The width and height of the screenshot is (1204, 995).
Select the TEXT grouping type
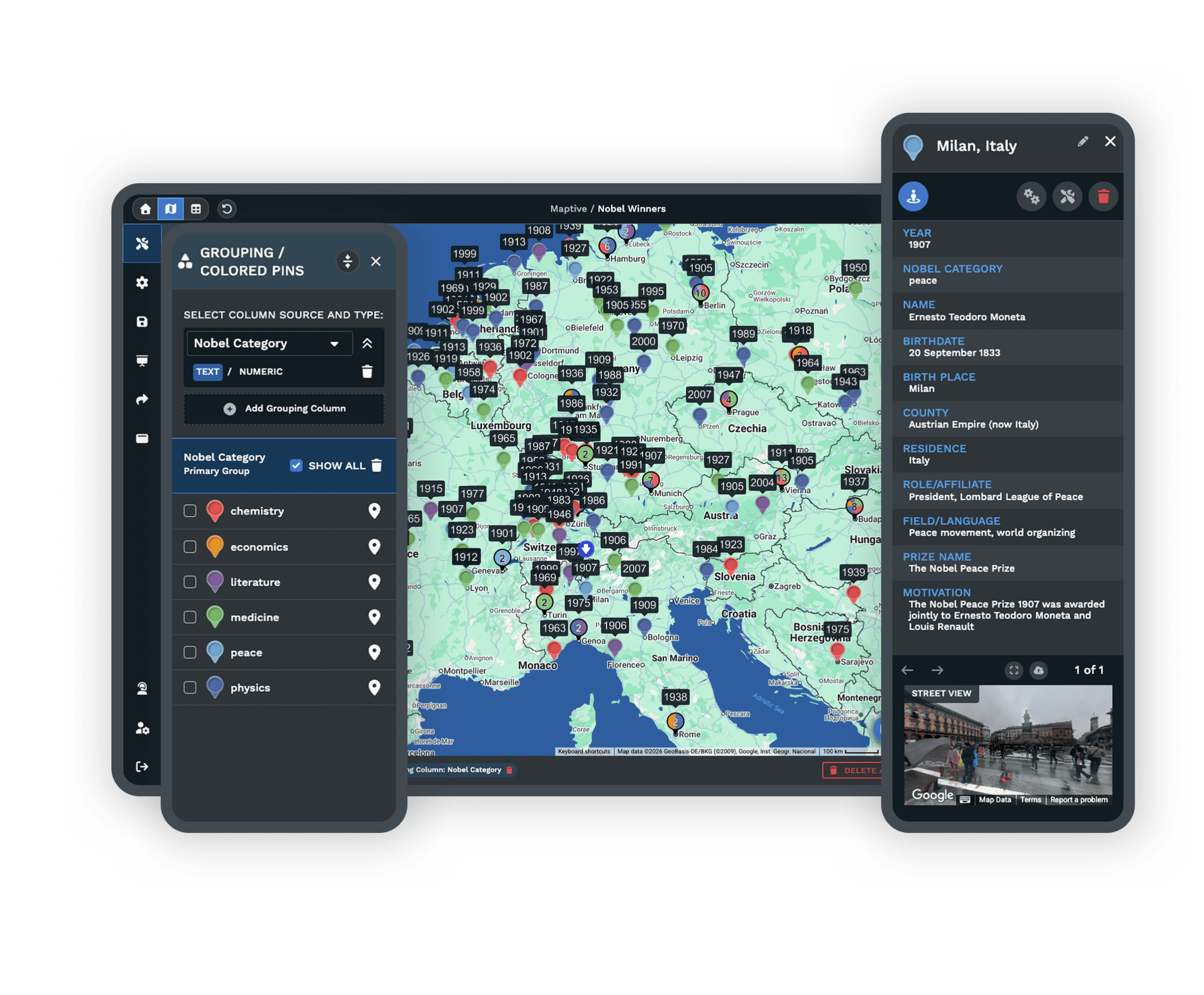point(207,371)
